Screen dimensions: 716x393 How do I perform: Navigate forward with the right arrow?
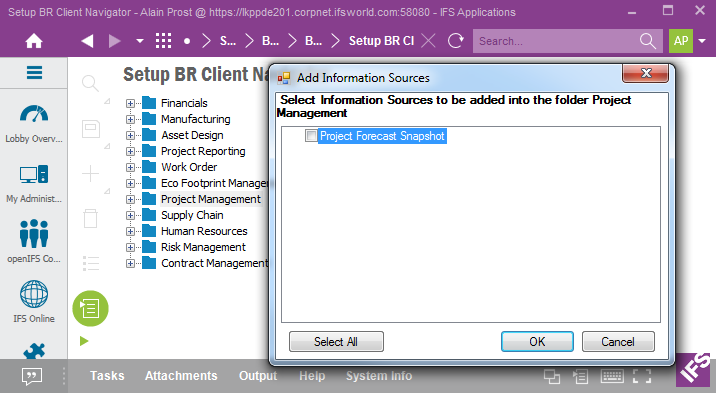[115, 41]
